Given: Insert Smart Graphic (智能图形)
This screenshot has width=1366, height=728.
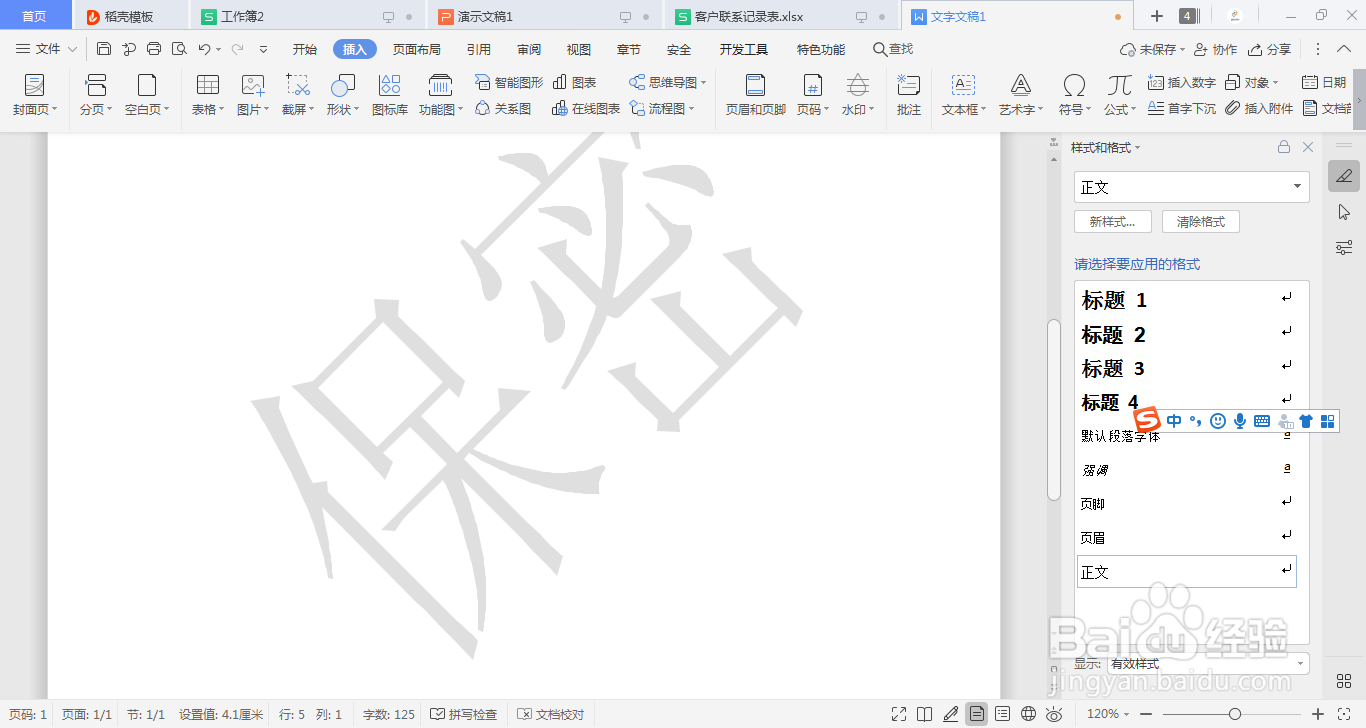Looking at the screenshot, I should point(509,83).
